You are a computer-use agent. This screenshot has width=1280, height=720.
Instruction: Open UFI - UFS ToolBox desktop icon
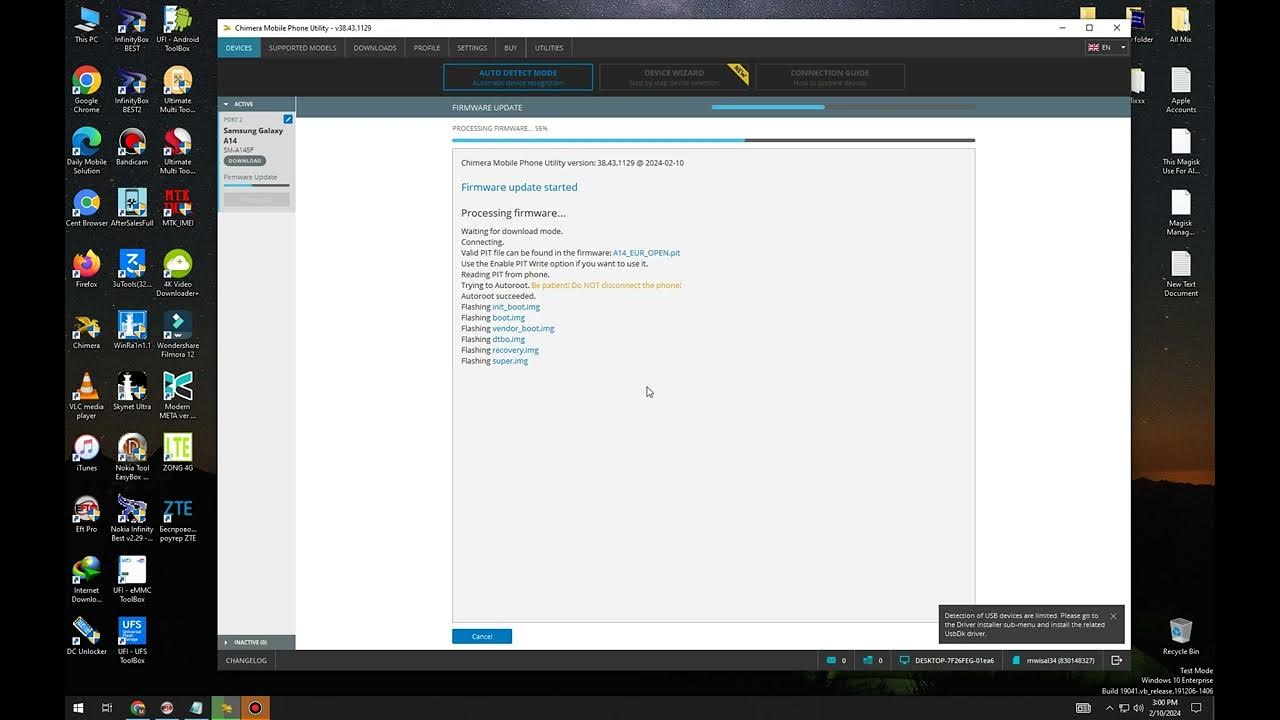(x=132, y=640)
